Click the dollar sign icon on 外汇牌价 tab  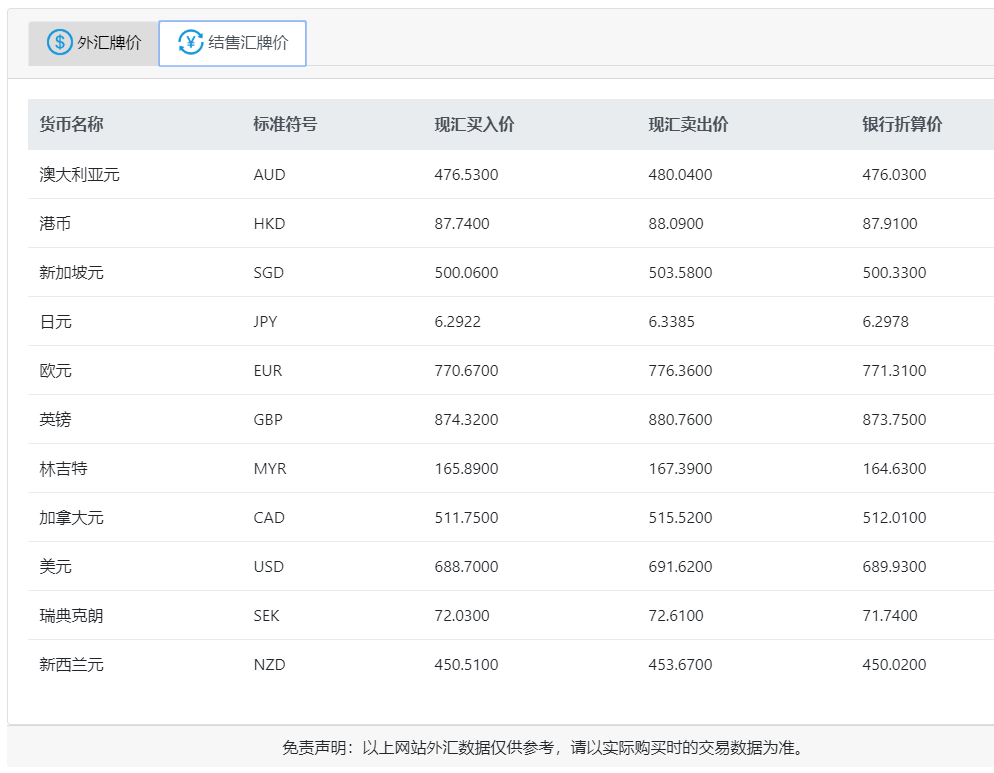(60, 42)
